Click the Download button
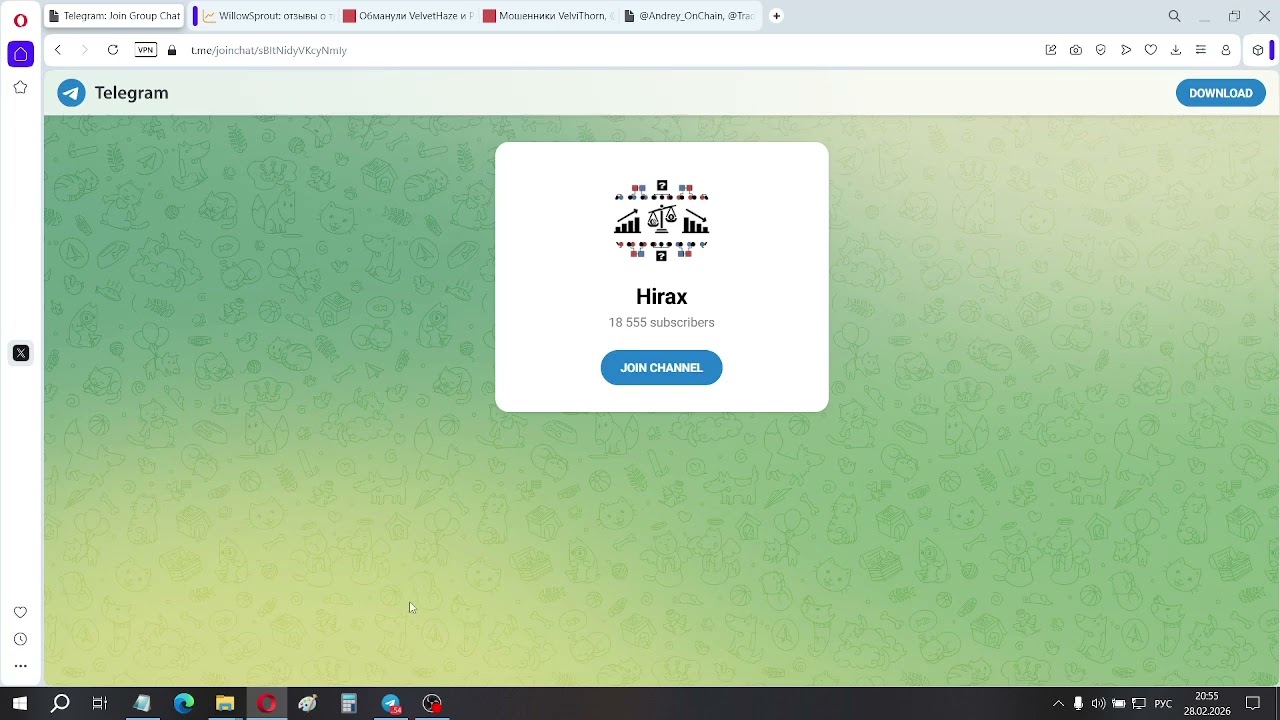The height and width of the screenshot is (720, 1280). 1221,93
